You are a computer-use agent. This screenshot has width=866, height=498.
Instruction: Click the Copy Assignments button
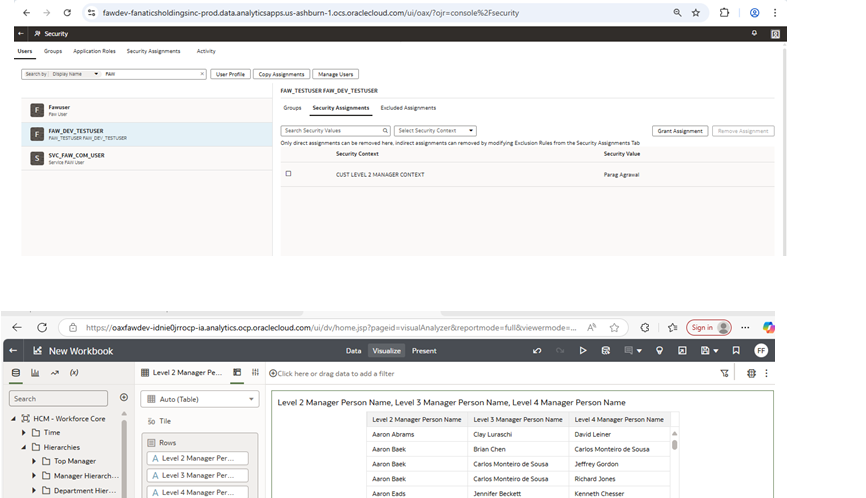(281, 74)
